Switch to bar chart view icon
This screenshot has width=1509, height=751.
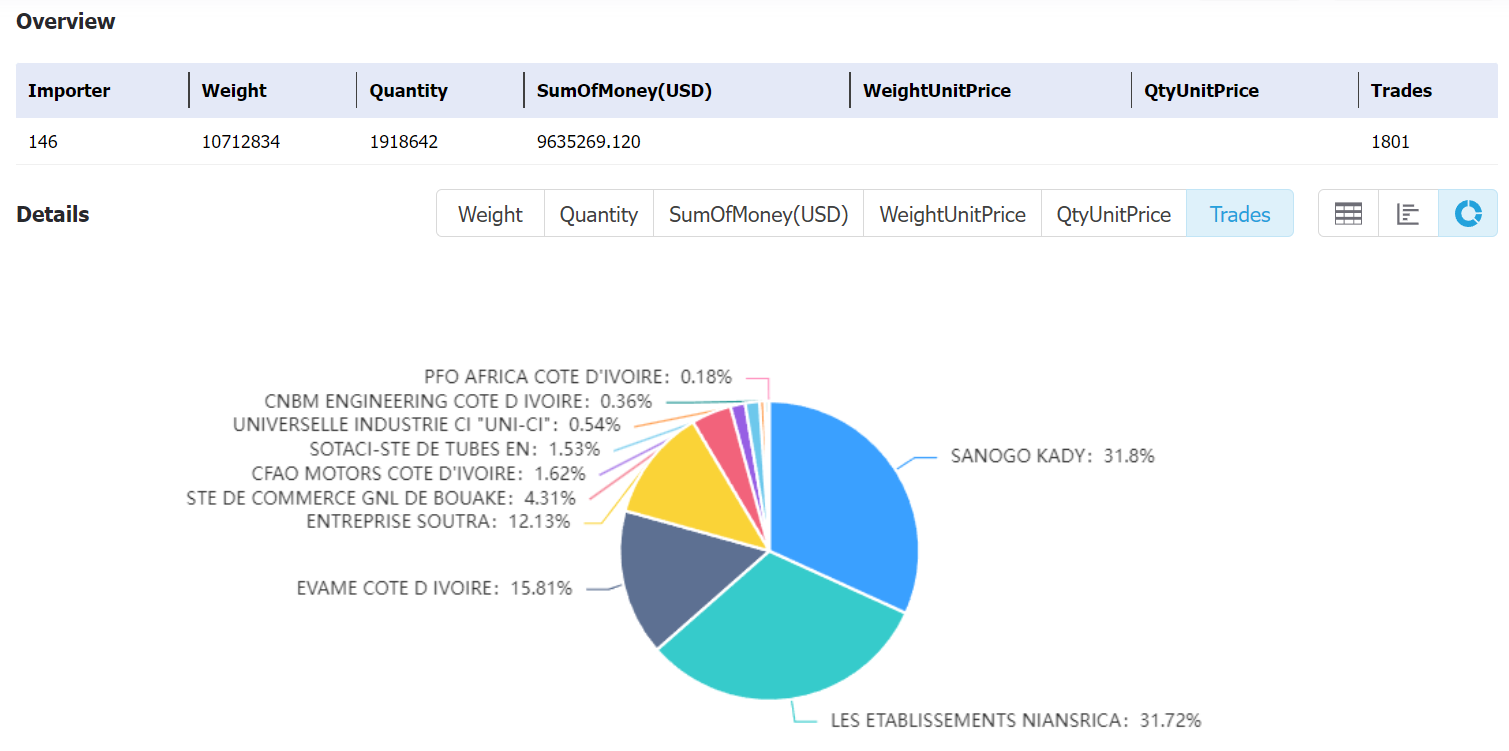tap(1408, 214)
